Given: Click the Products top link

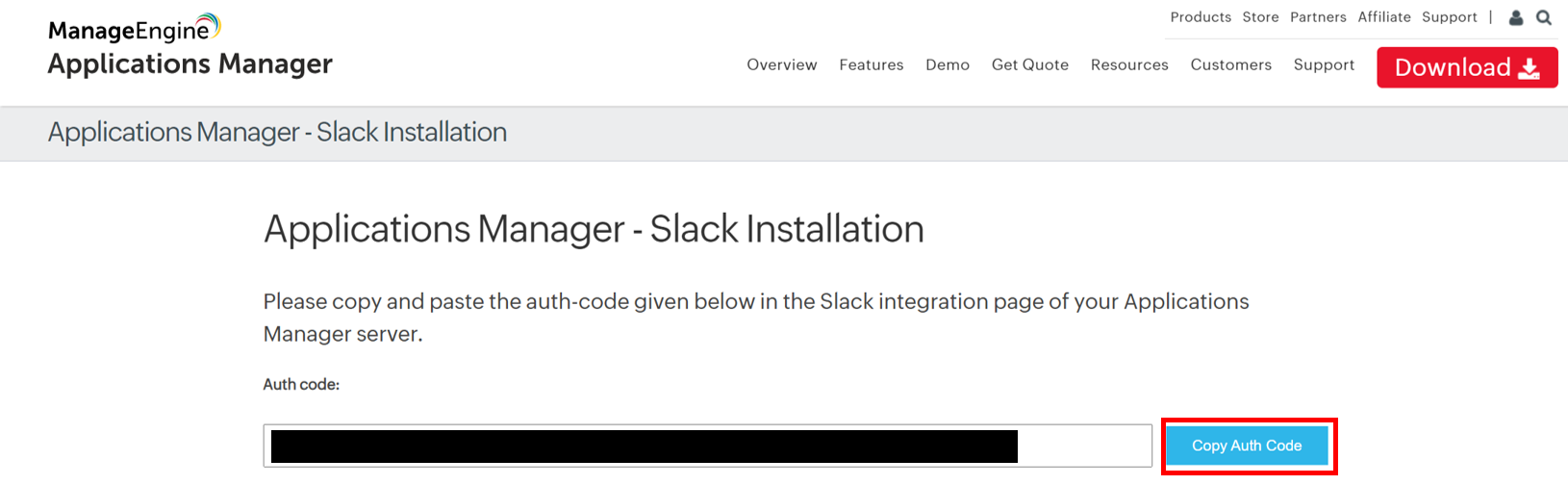Looking at the screenshot, I should click(x=1201, y=17).
